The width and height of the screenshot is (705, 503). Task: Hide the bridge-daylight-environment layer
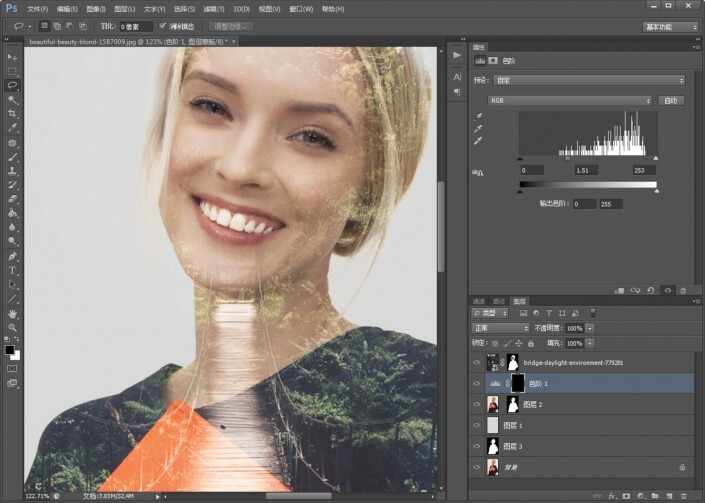coord(477,362)
